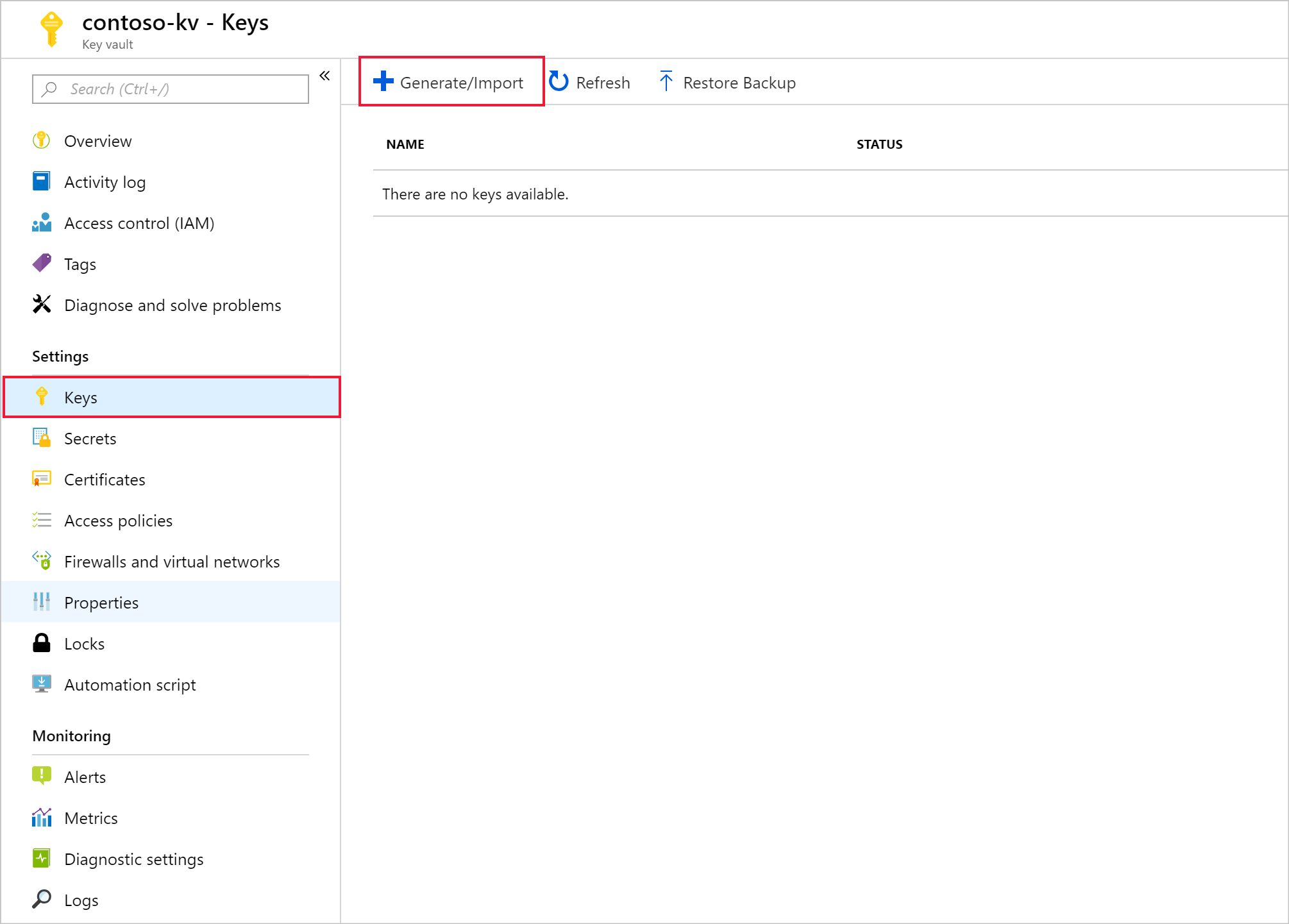Click the Restore Backup icon
Image resolution: width=1289 pixels, height=924 pixels.
coord(665,82)
